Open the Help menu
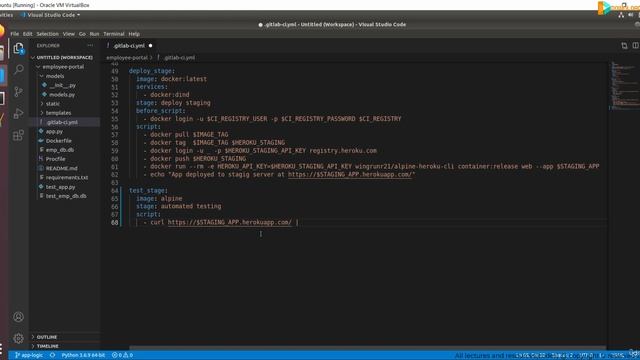 [x=134, y=34]
